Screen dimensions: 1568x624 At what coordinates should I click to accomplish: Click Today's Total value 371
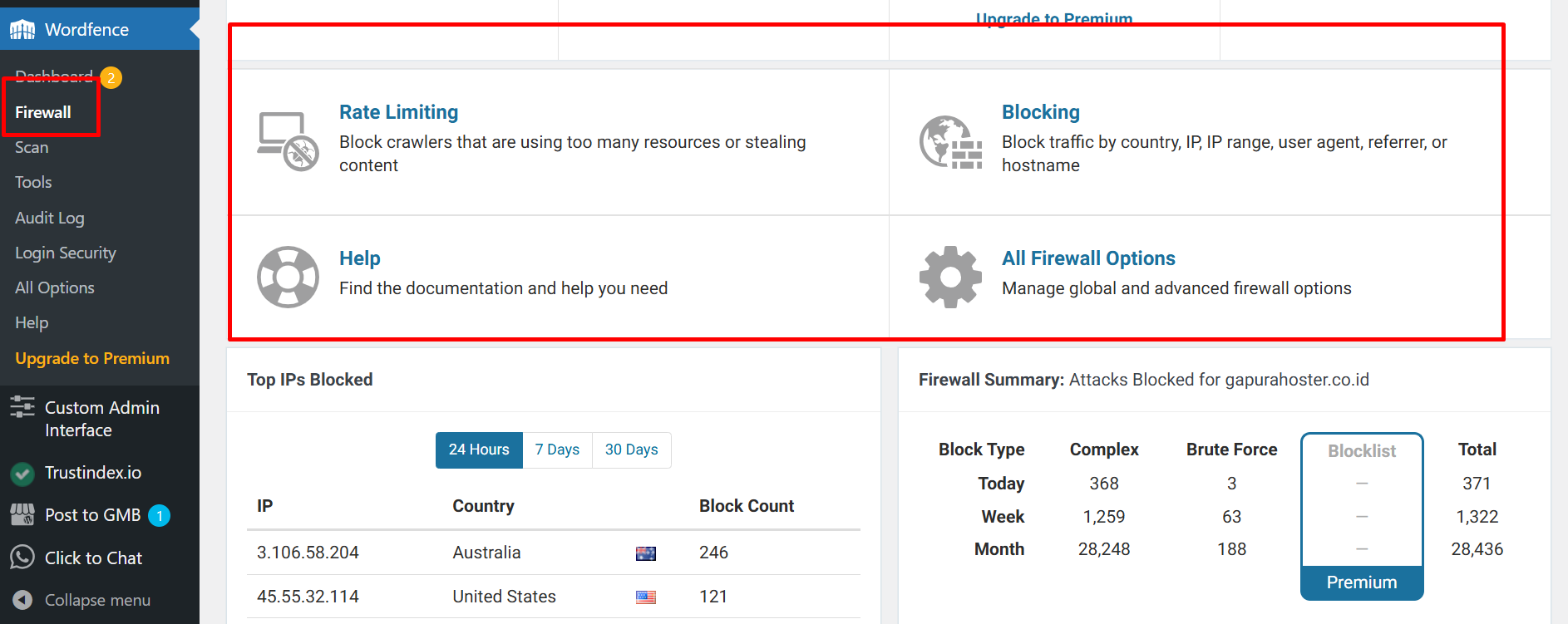coord(1477,484)
